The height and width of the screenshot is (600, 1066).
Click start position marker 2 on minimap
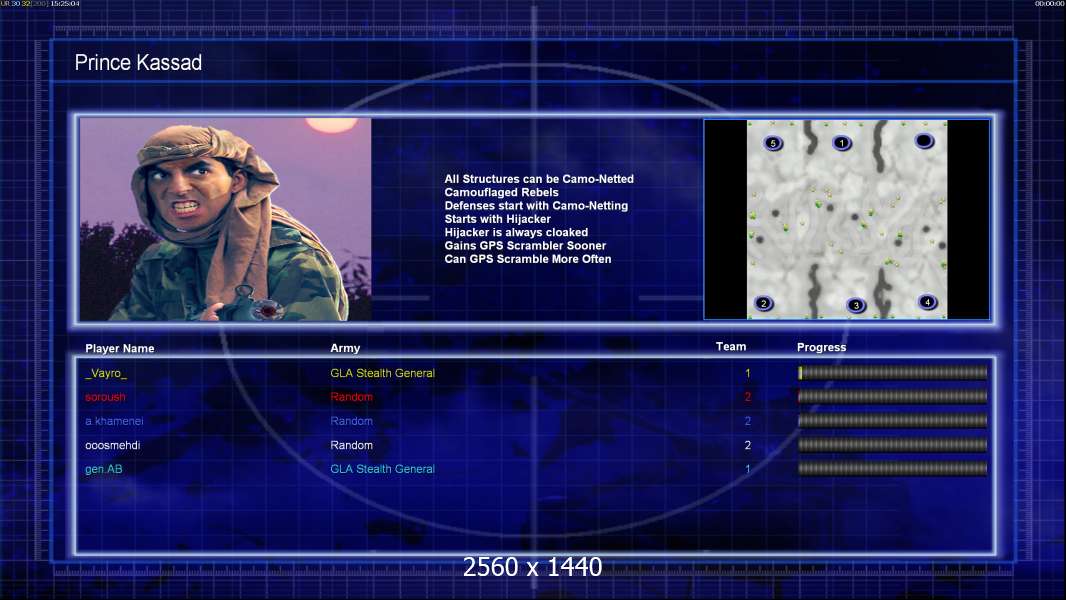[763, 303]
